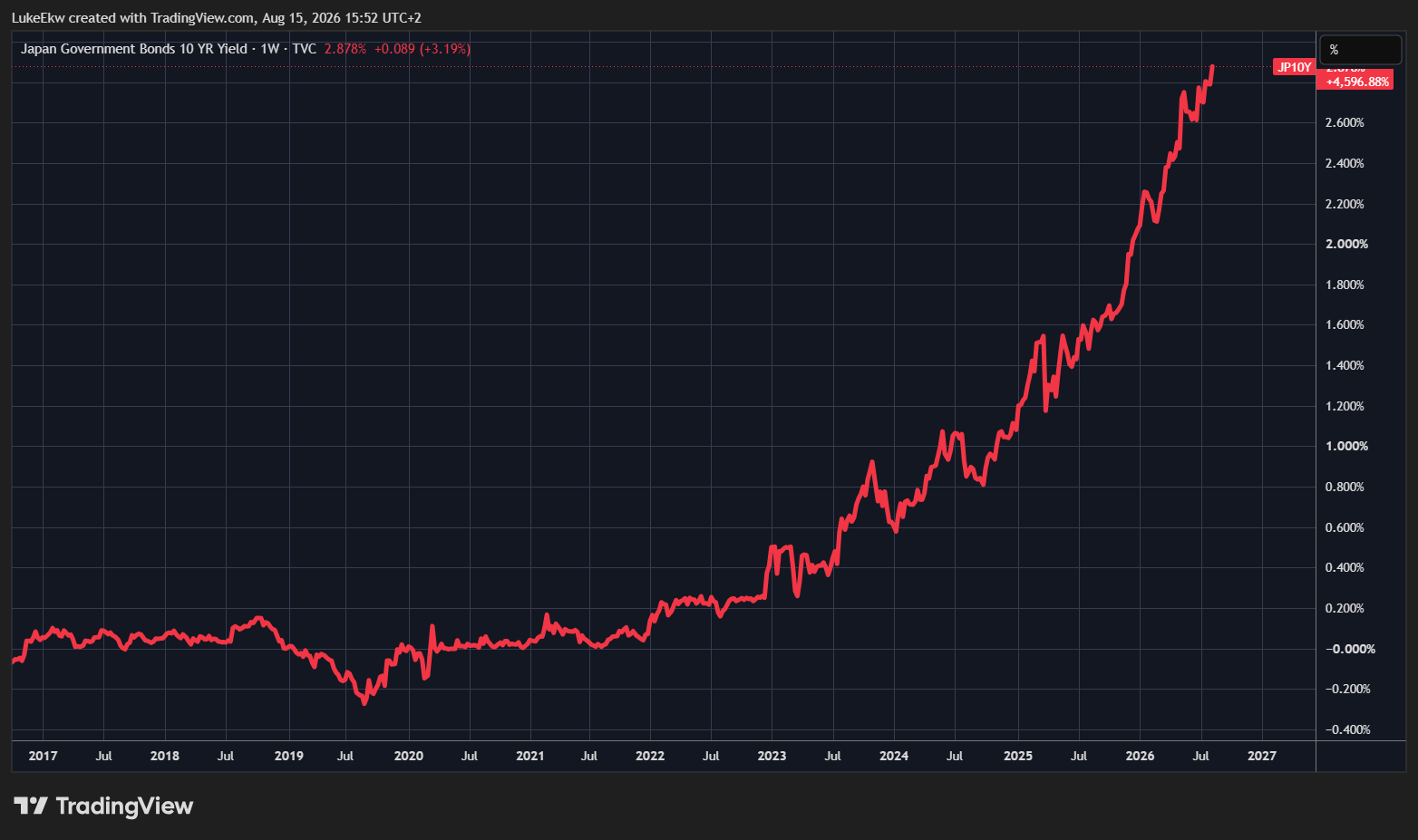Click the 1.400% price axis label
Screen dimensions: 1418x840
[1345, 365]
